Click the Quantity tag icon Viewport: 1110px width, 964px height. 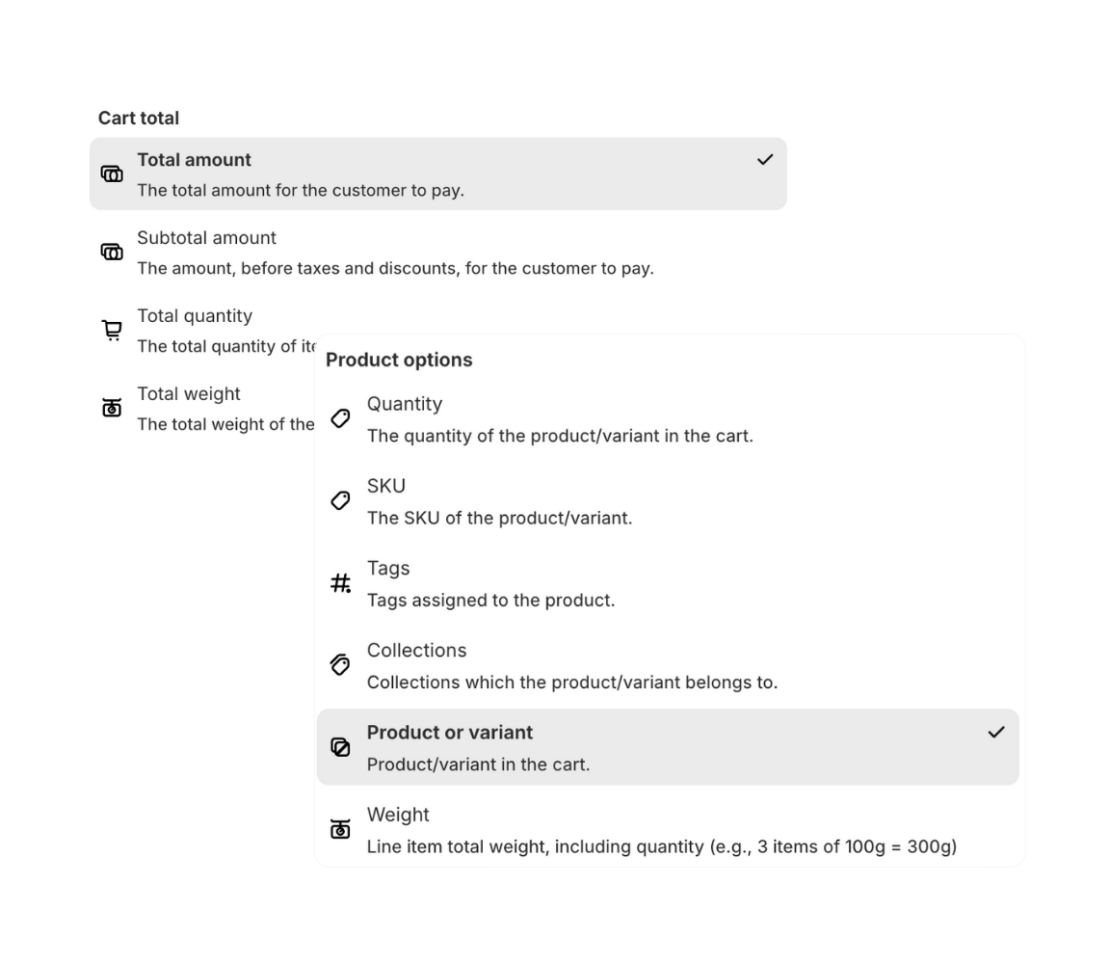click(x=341, y=416)
